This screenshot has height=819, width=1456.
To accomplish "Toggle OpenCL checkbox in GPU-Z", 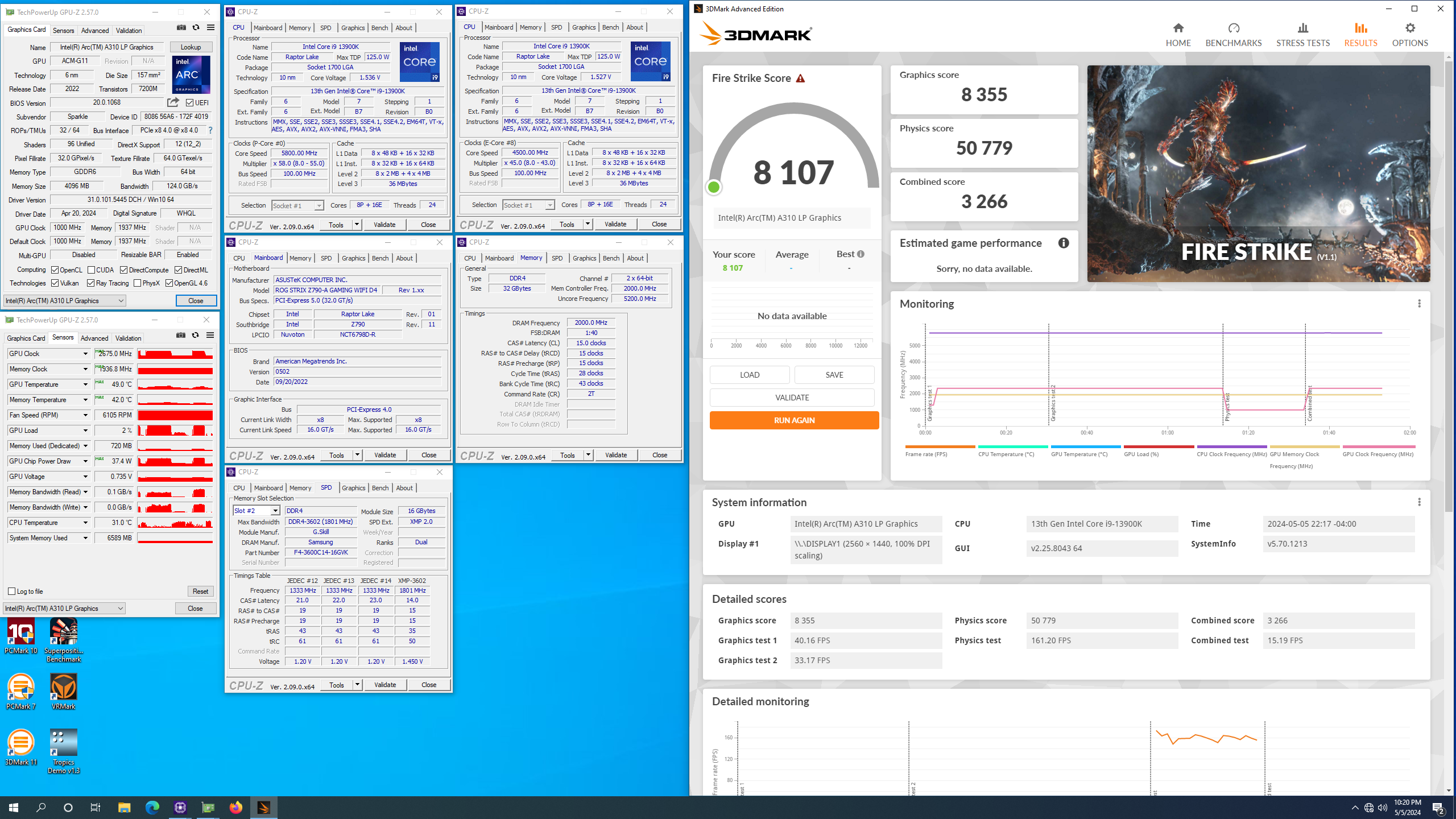I will tap(55, 270).
